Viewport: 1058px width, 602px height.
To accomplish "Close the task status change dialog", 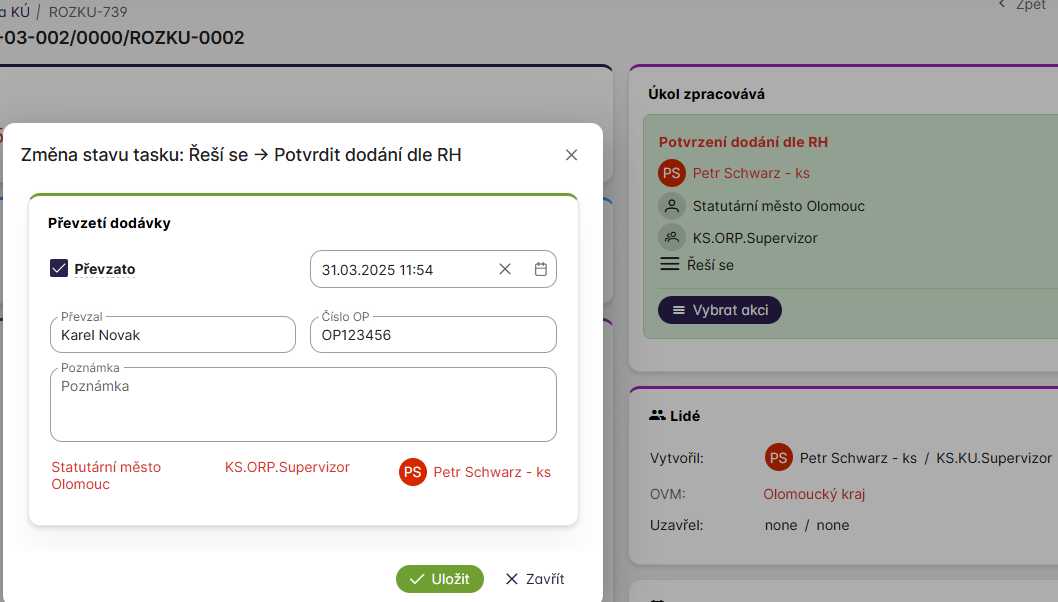I will click(x=572, y=155).
